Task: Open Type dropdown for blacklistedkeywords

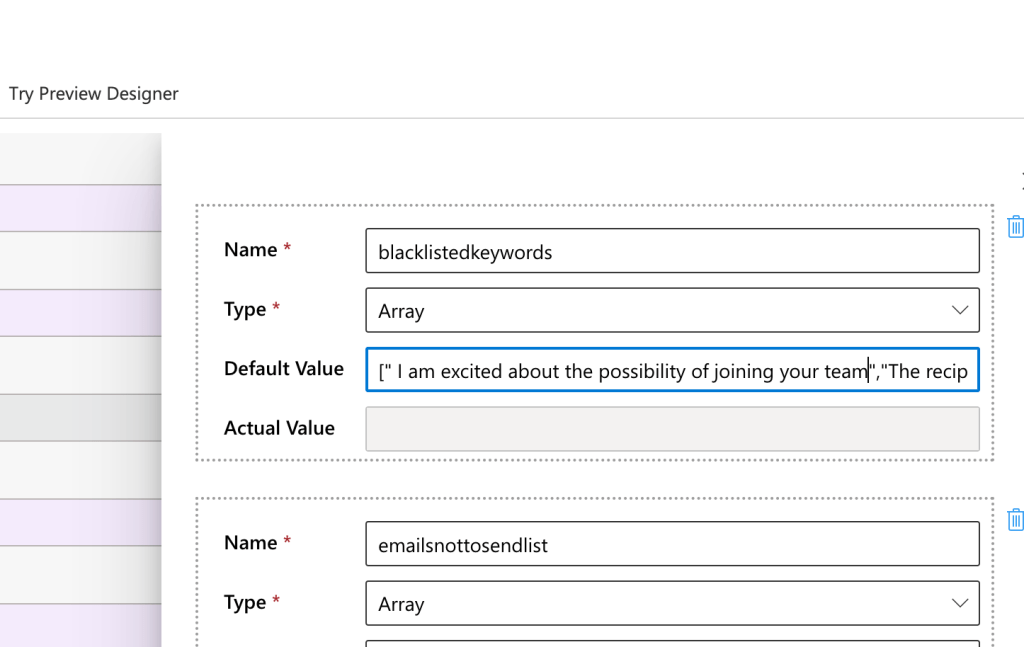Action: [672, 310]
